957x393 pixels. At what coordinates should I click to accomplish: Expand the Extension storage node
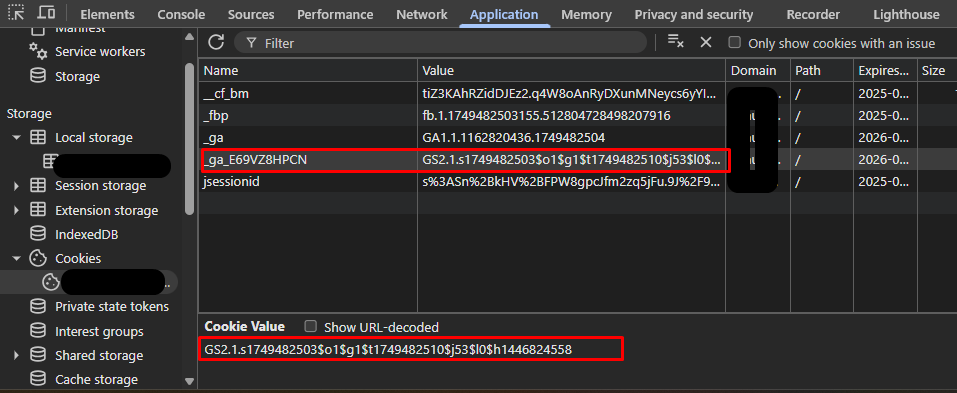point(16,210)
